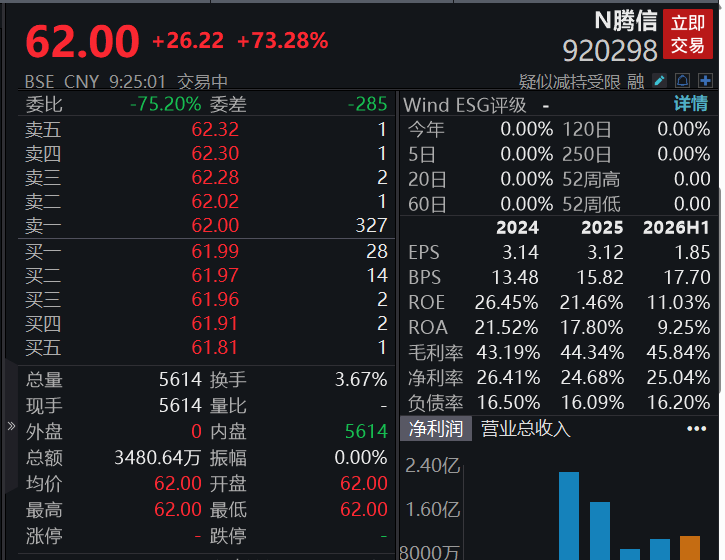Click the EPS 2024 value 3.14
The image size is (725, 560).
(521, 252)
